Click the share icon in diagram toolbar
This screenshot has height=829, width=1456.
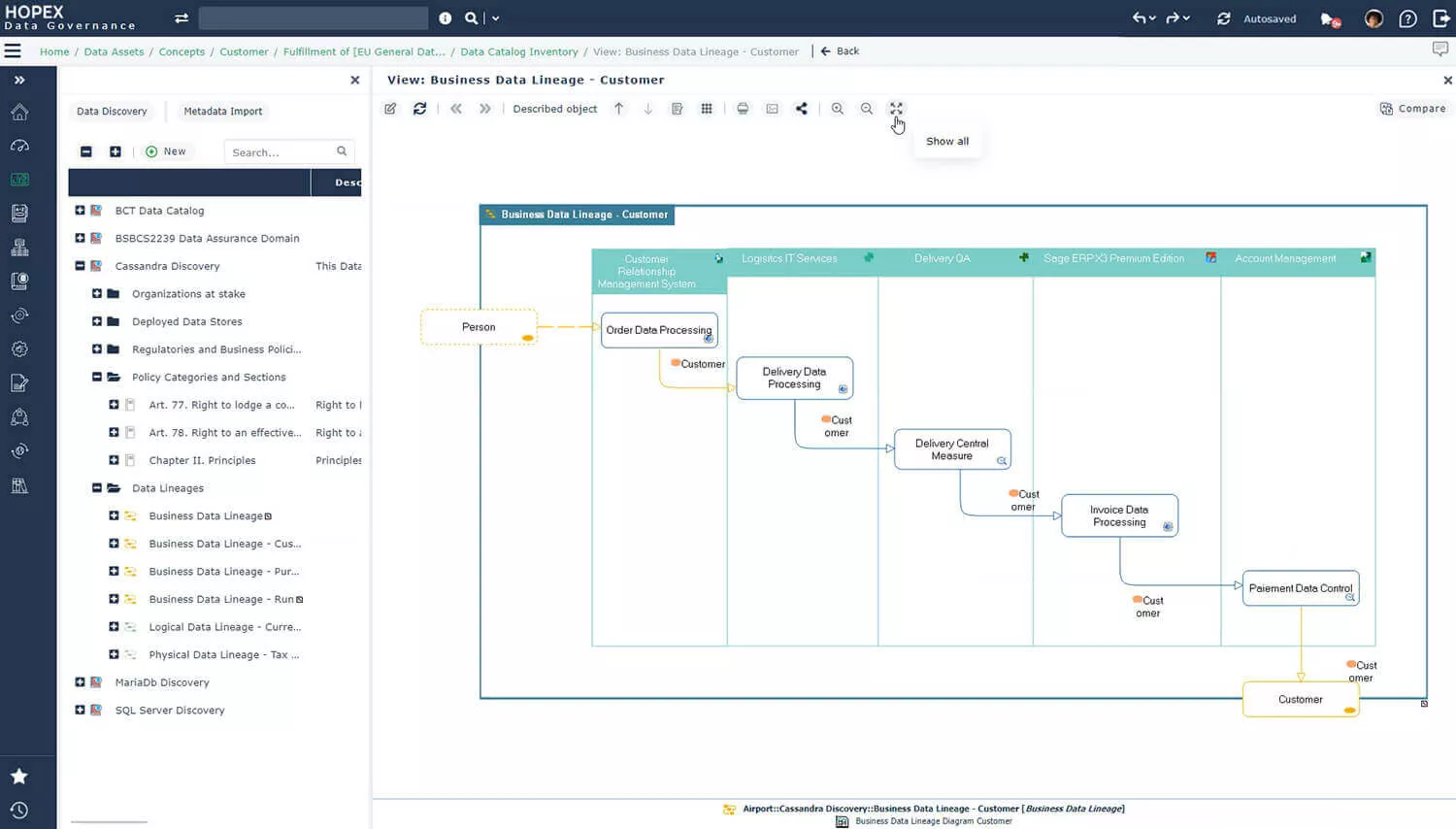pyautogui.click(x=802, y=109)
